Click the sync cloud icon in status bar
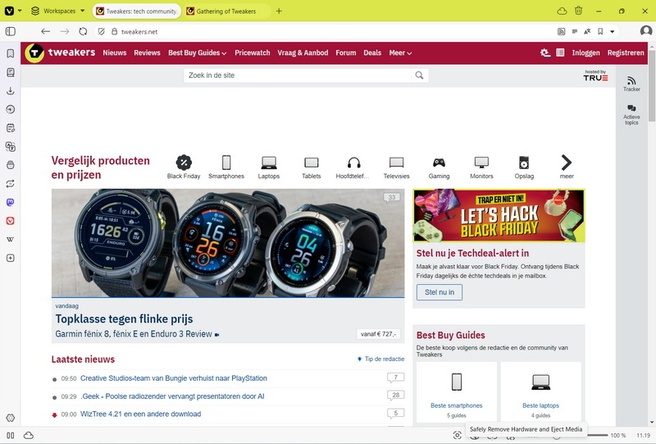This screenshot has height=444, width=656. pyautogui.click(x=28, y=435)
